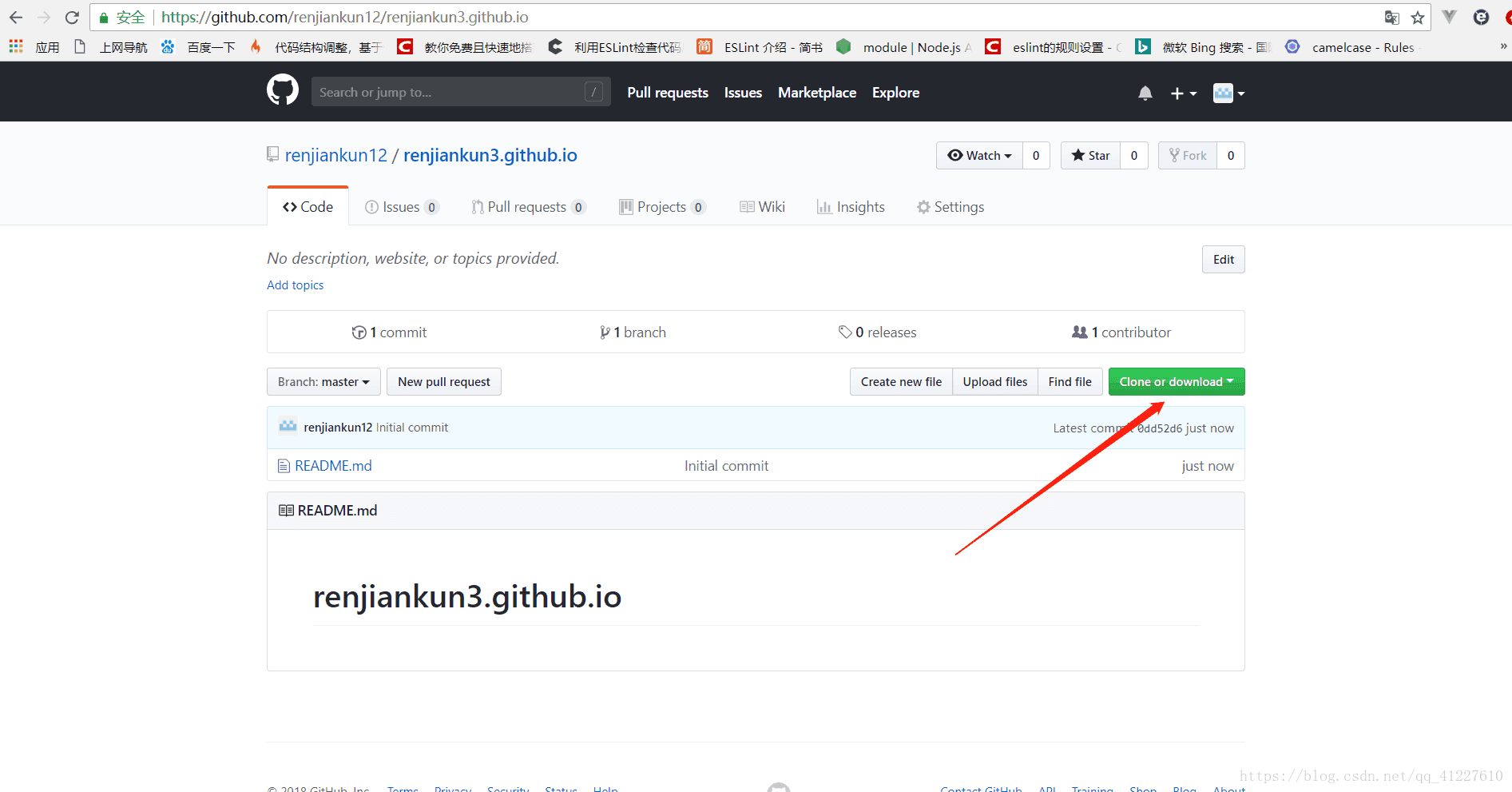Click Upload files button
The image size is (1512, 792).
pos(995,382)
